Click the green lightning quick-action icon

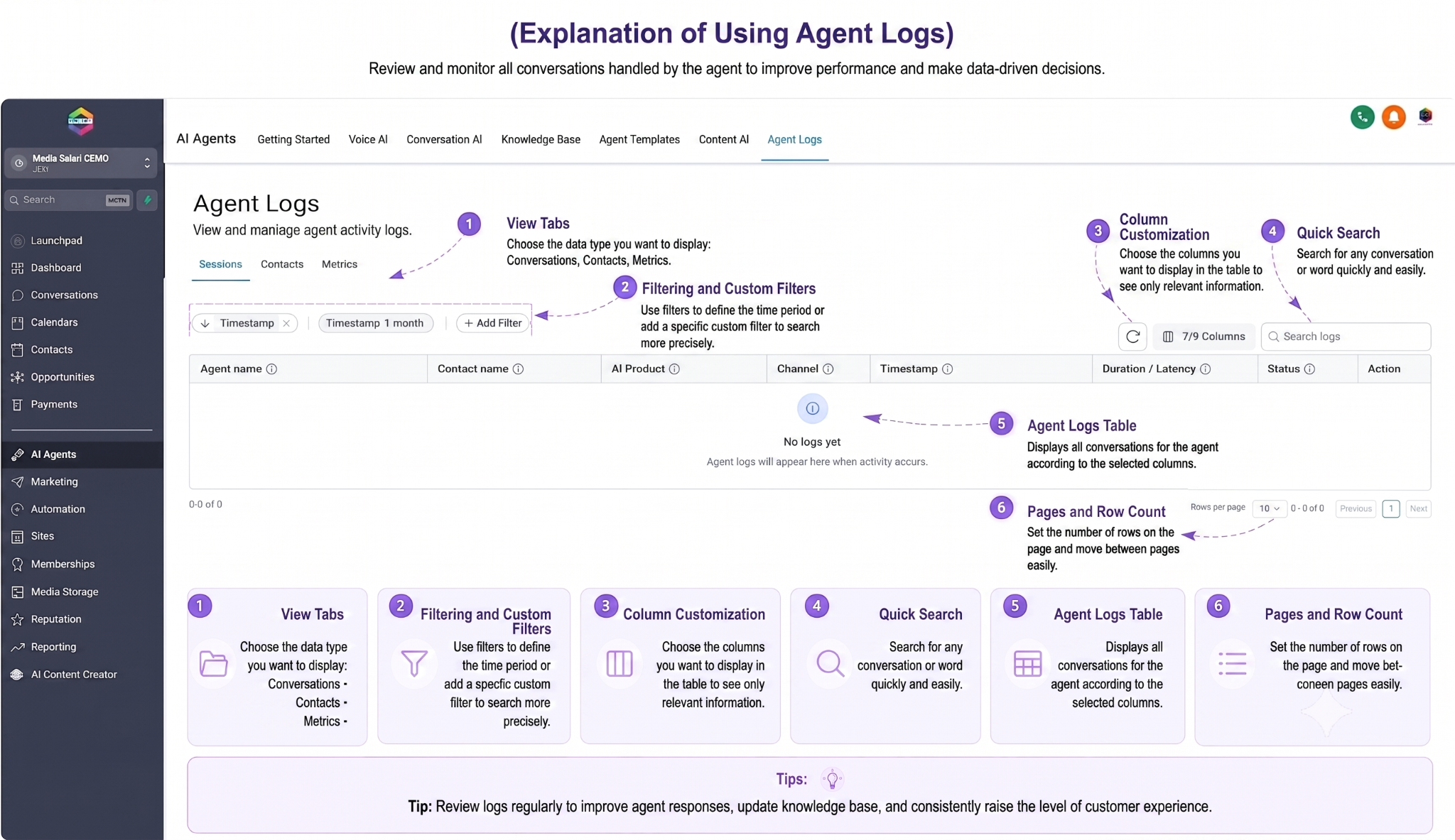pyautogui.click(x=147, y=200)
